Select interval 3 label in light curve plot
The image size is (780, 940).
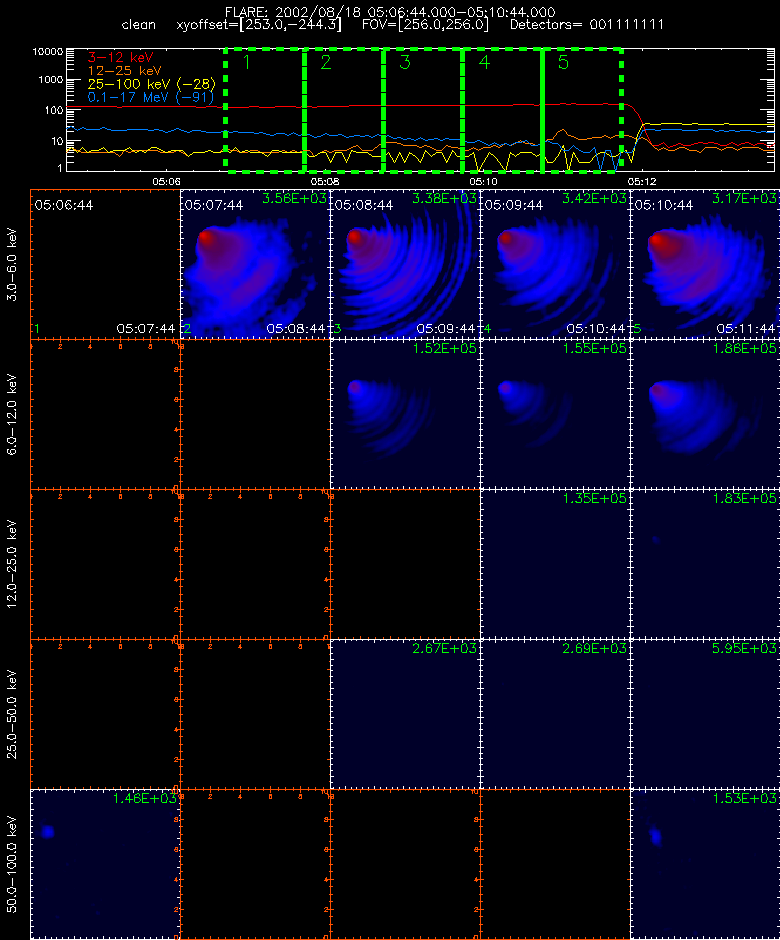[x=405, y=62]
